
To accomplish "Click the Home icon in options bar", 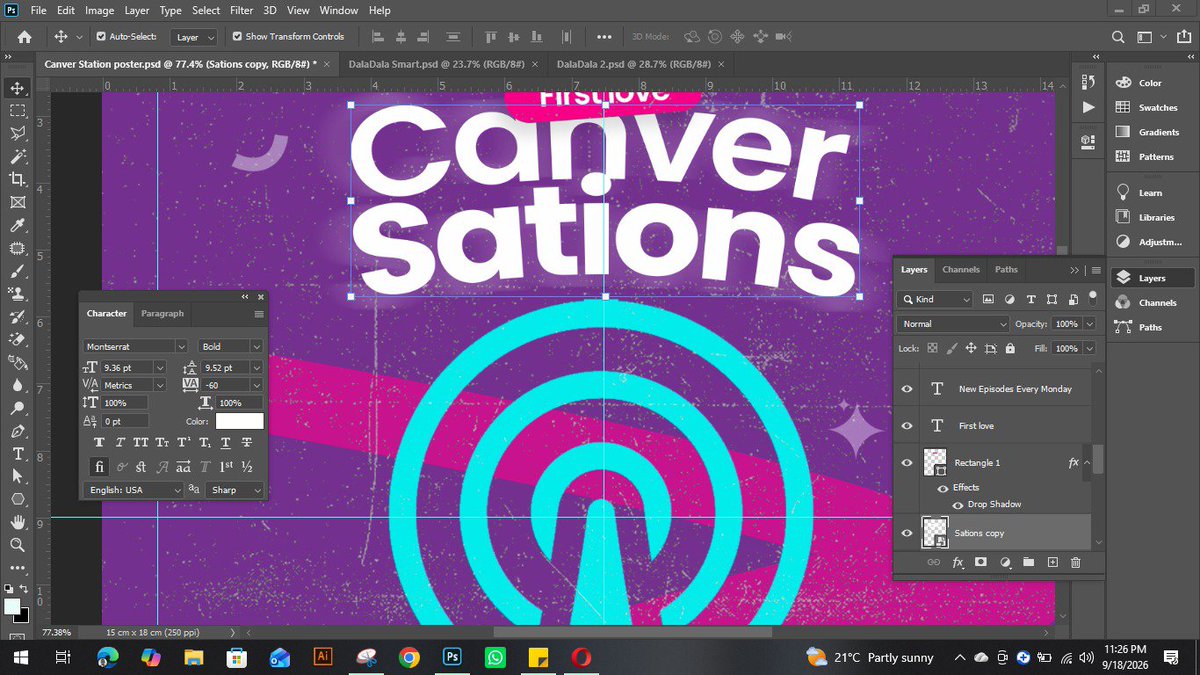I will [x=24, y=37].
